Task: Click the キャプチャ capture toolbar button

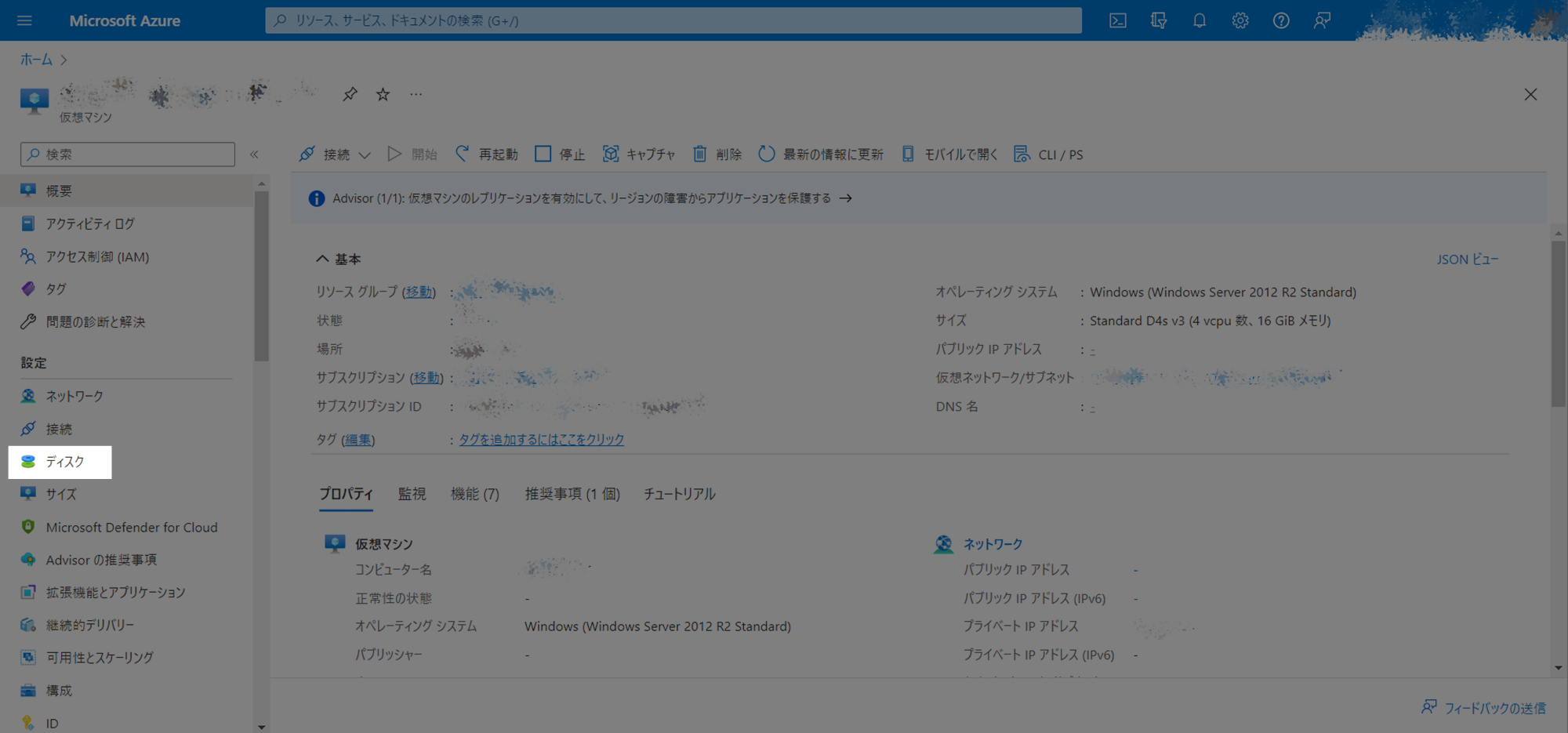Action: pyautogui.click(x=639, y=154)
